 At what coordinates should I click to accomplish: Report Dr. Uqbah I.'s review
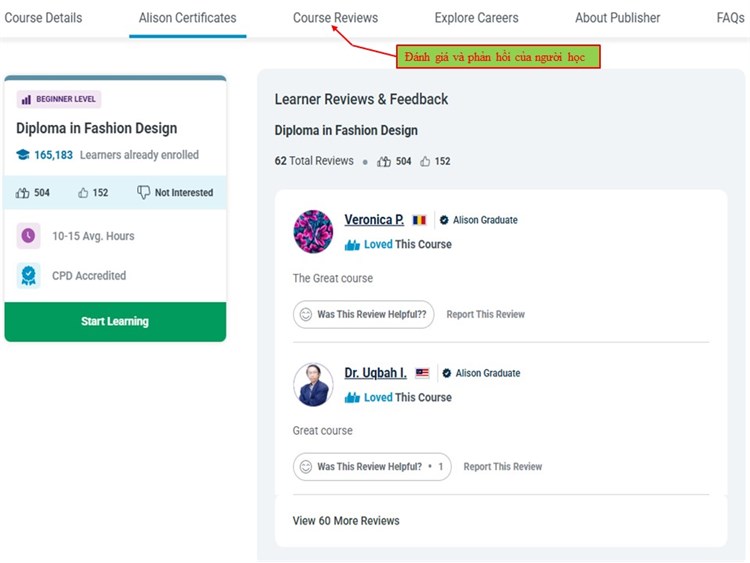(502, 467)
